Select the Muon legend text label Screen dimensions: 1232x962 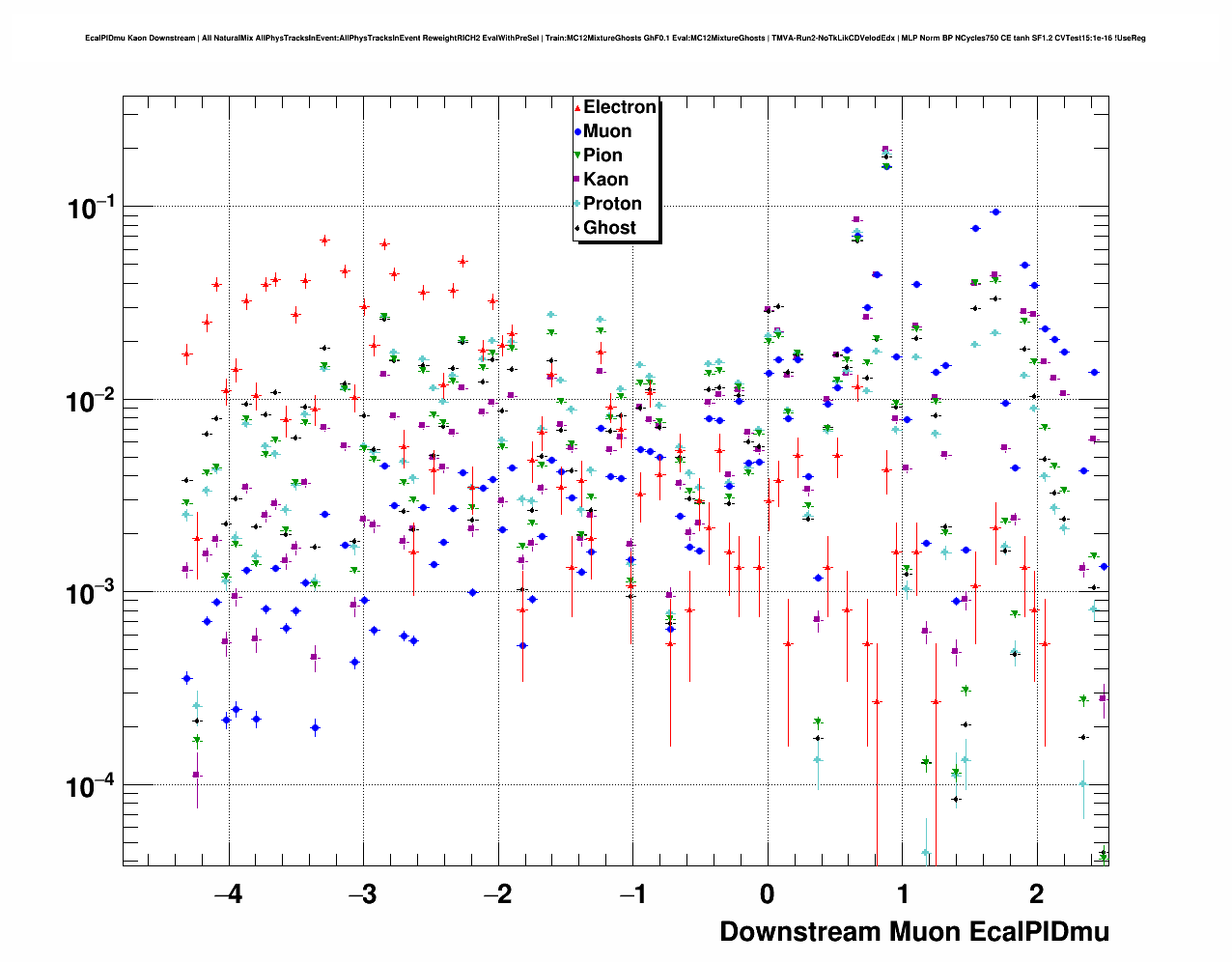pos(607,131)
